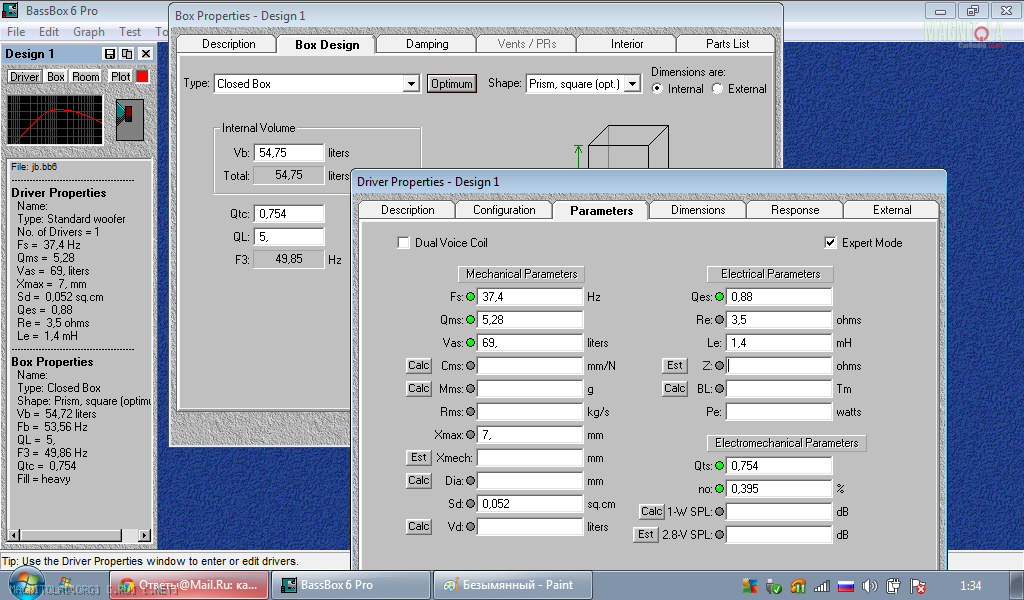Click Calc button for 1-W SPL
Viewport: 1024px width, 600px height.
651,511
